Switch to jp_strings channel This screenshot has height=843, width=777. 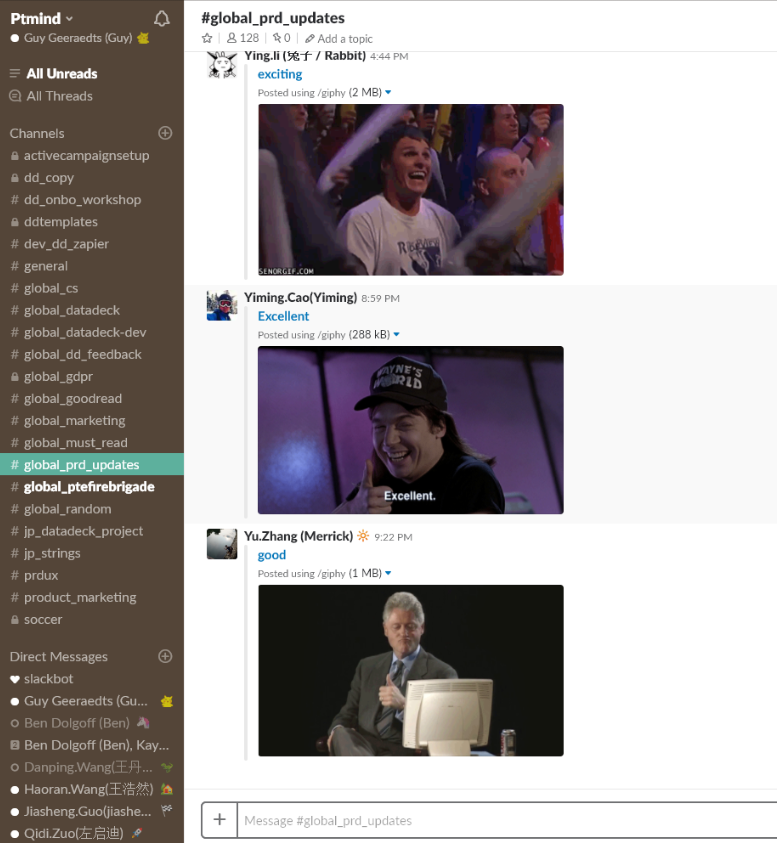coord(92,553)
